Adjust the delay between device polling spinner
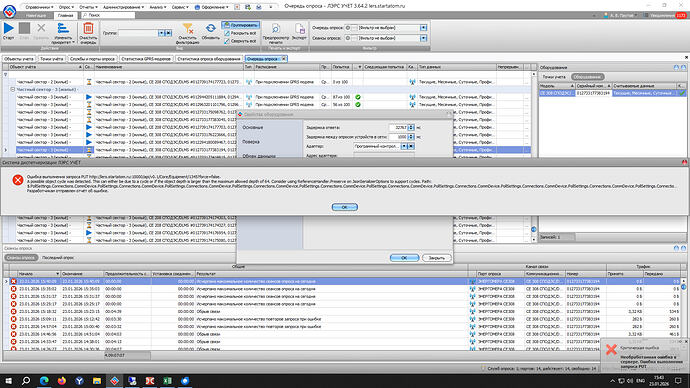The width and height of the screenshot is (690, 388). 411,137
